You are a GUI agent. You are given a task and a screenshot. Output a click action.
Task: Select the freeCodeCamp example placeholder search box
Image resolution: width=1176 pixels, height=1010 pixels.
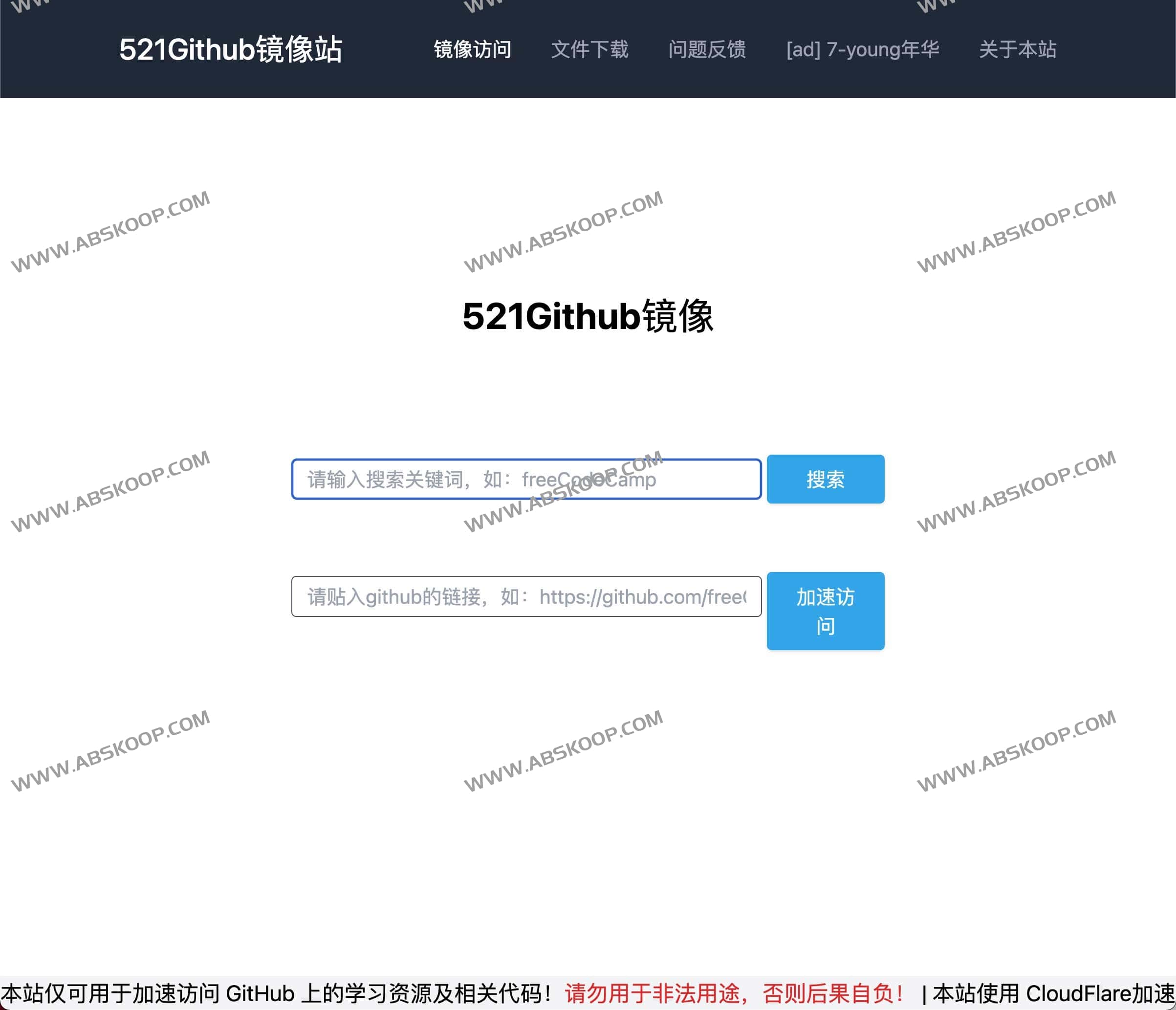[x=525, y=480]
